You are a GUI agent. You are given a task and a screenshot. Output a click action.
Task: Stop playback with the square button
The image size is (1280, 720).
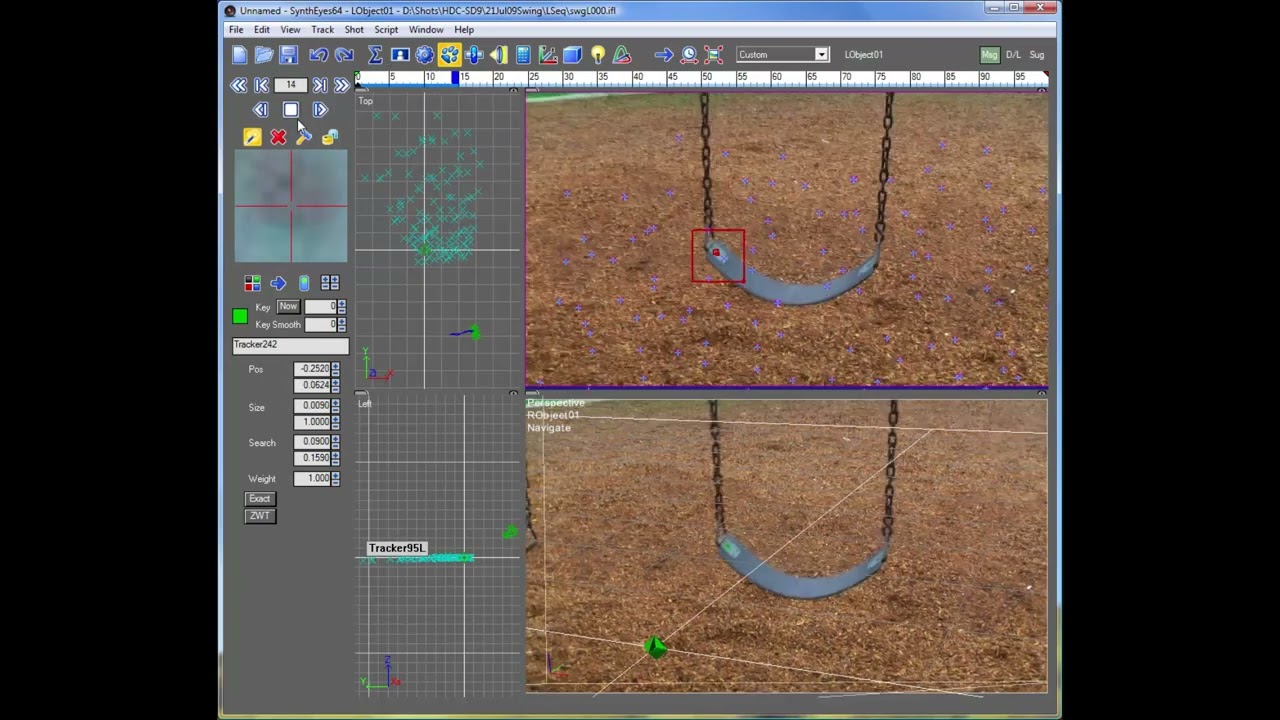[290, 110]
